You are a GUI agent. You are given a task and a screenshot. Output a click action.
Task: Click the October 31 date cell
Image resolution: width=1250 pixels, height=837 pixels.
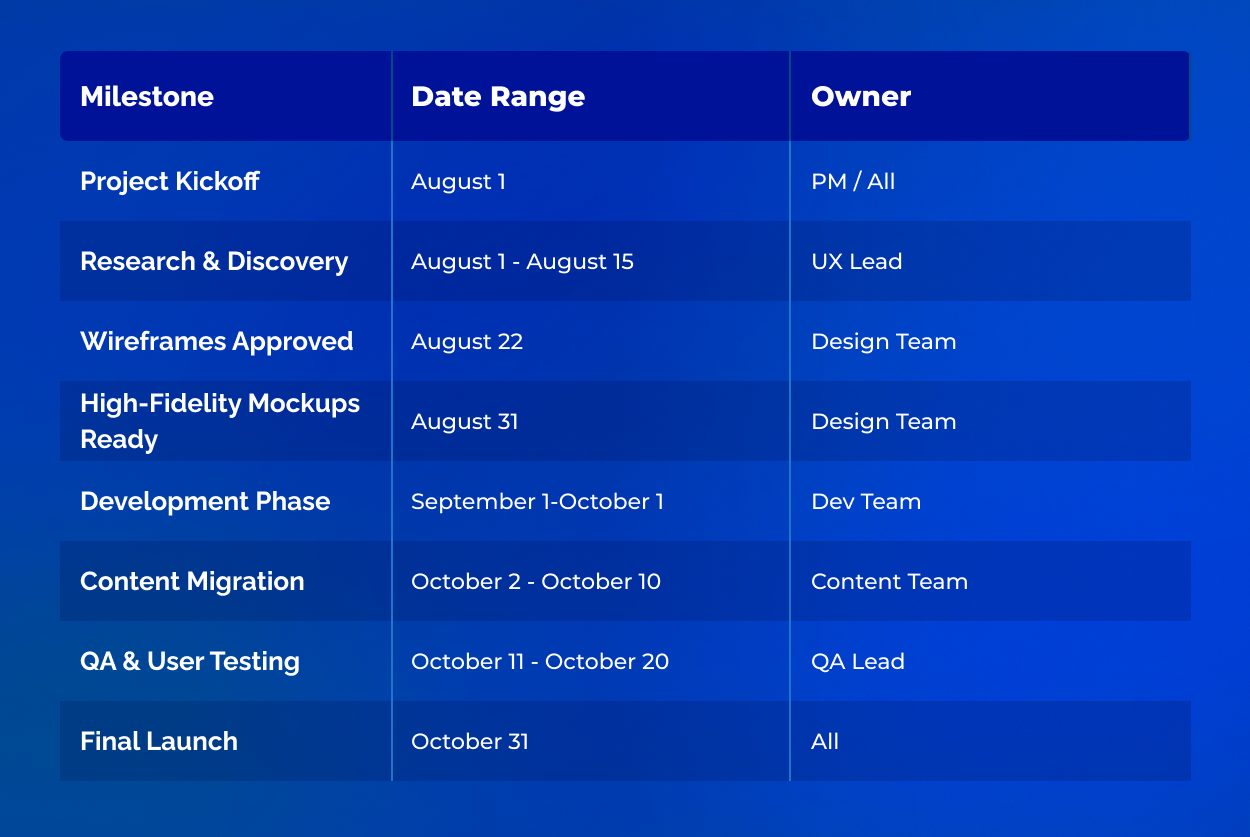[x=469, y=741]
